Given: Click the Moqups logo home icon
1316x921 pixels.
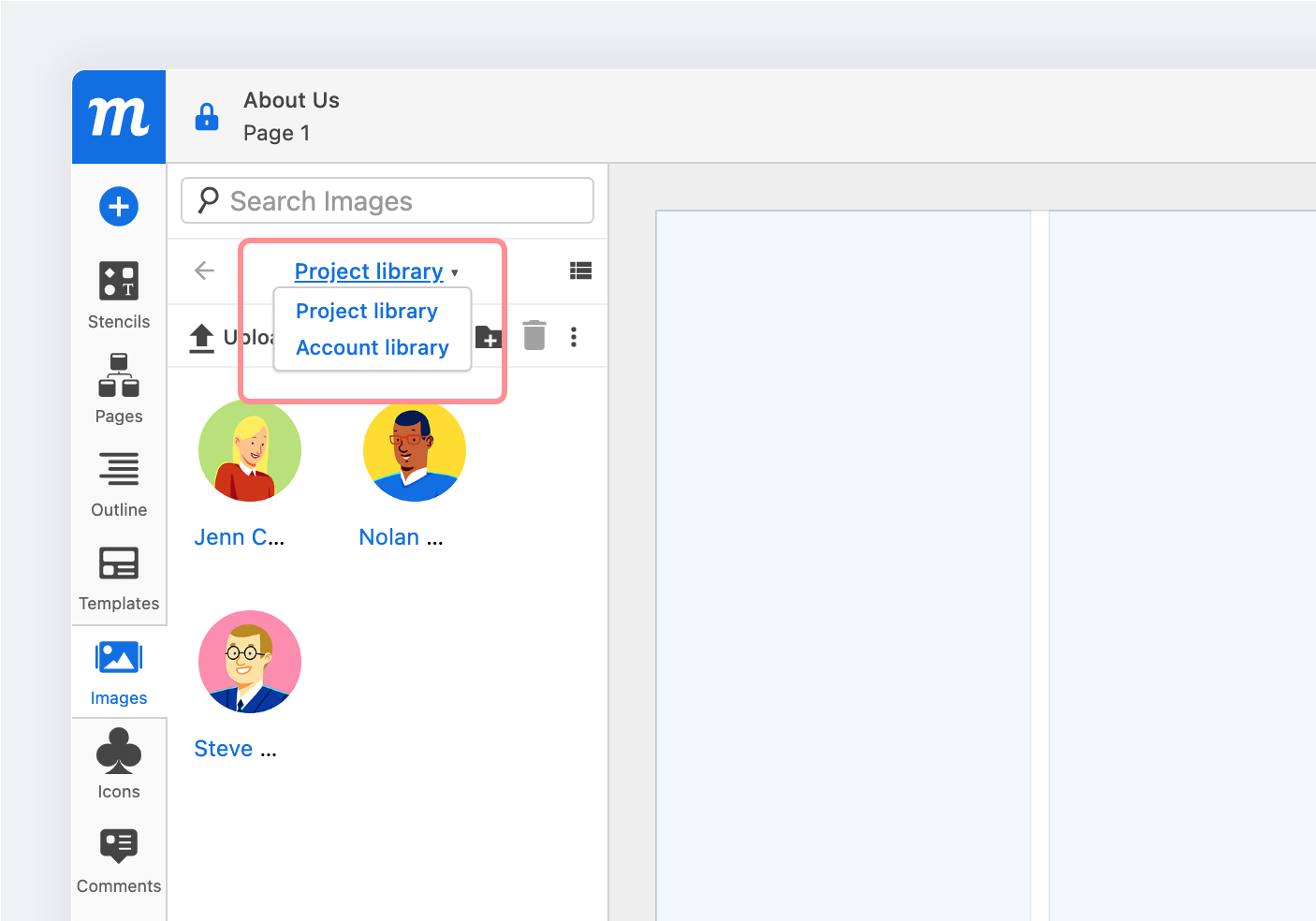Looking at the screenshot, I should (119, 117).
